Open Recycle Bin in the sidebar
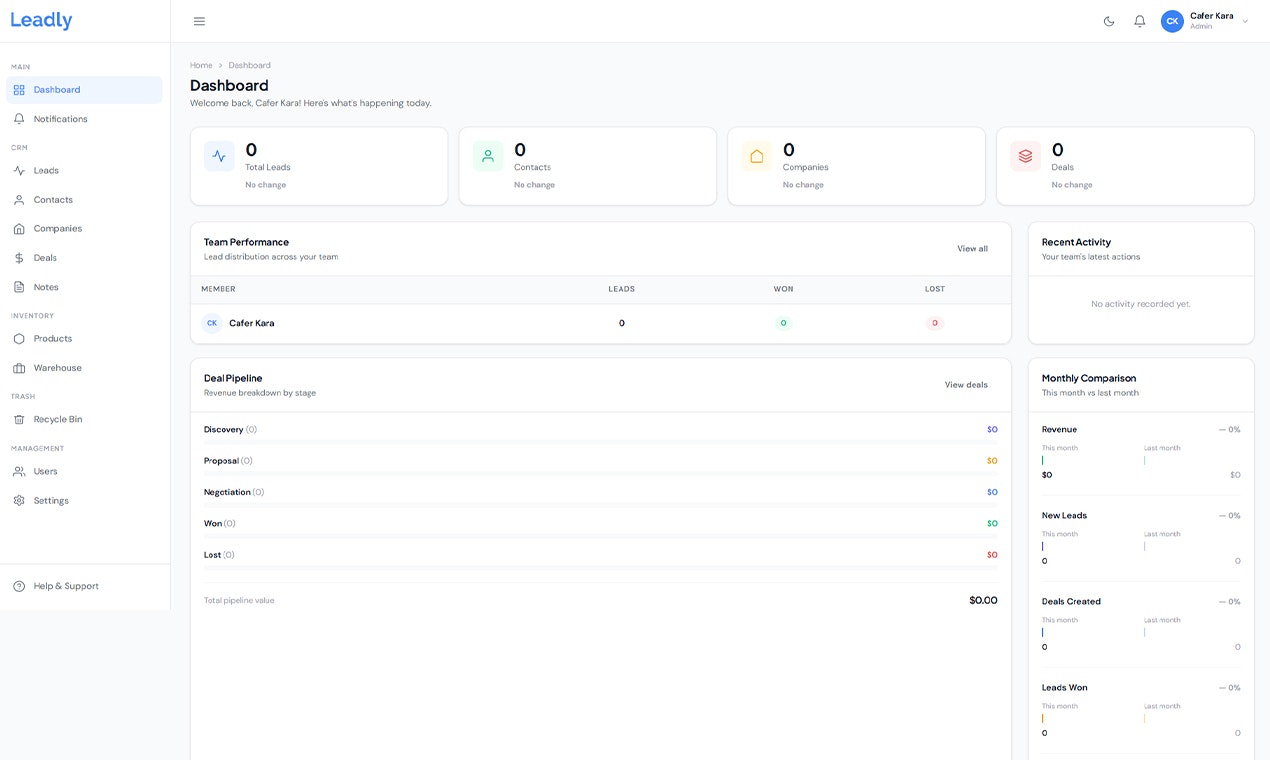Image resolution: width=1270 pixels, height=760 pixels. click(x=84, y=420)
